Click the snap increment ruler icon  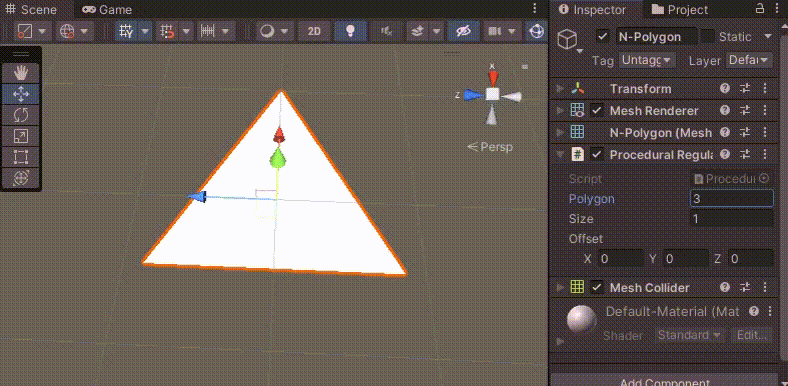pos(208,32)
